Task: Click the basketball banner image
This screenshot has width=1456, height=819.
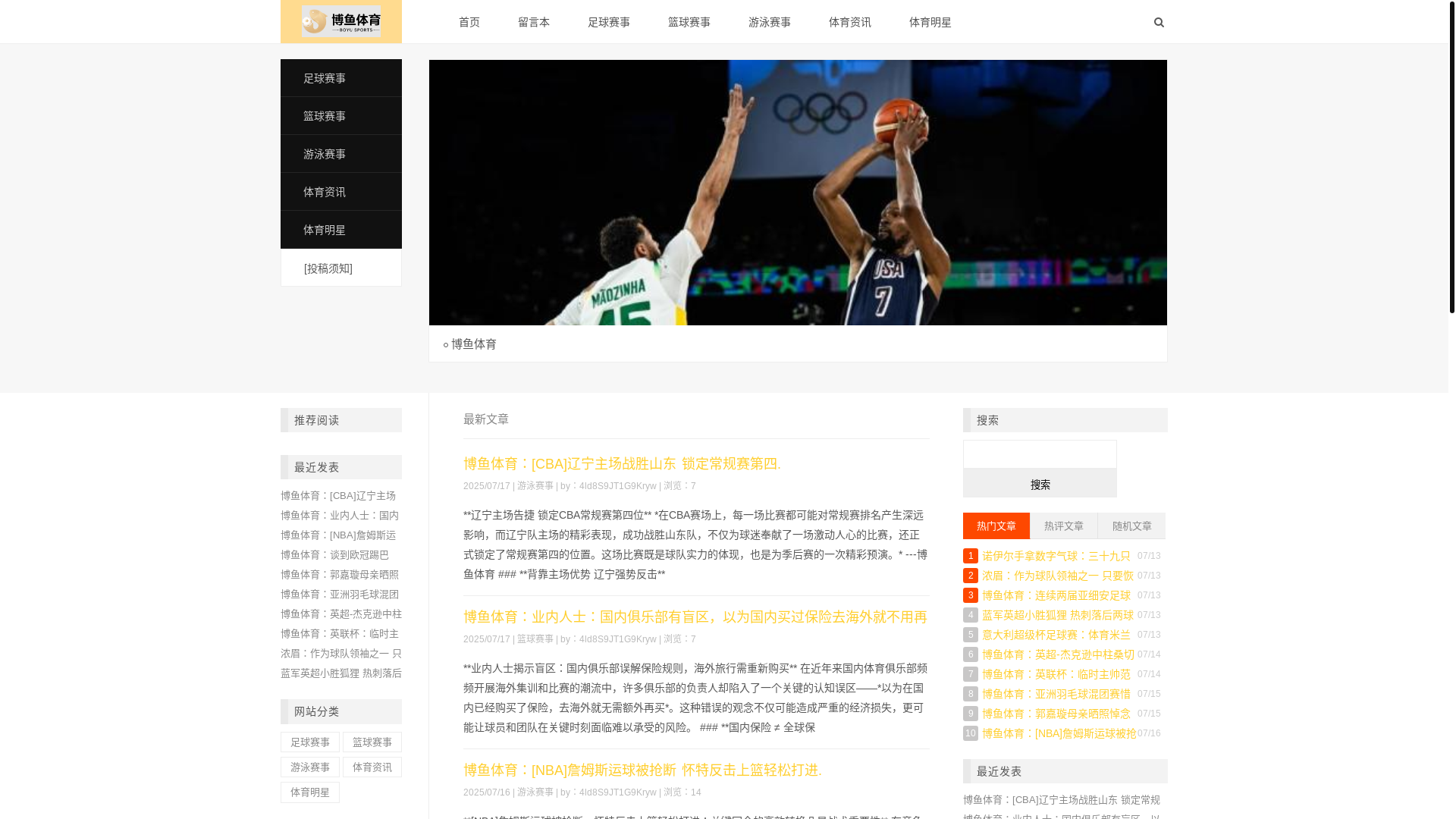Action: [798, 193]
